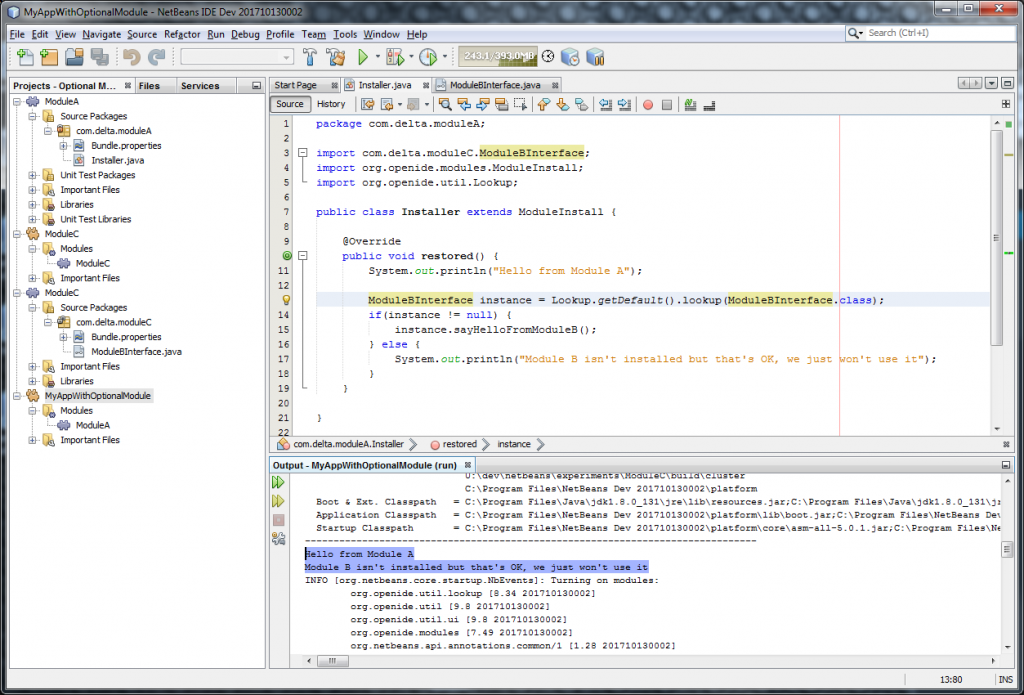Collapse the imports fold marker at line 3
The image size is (1024, 695).
302,153
